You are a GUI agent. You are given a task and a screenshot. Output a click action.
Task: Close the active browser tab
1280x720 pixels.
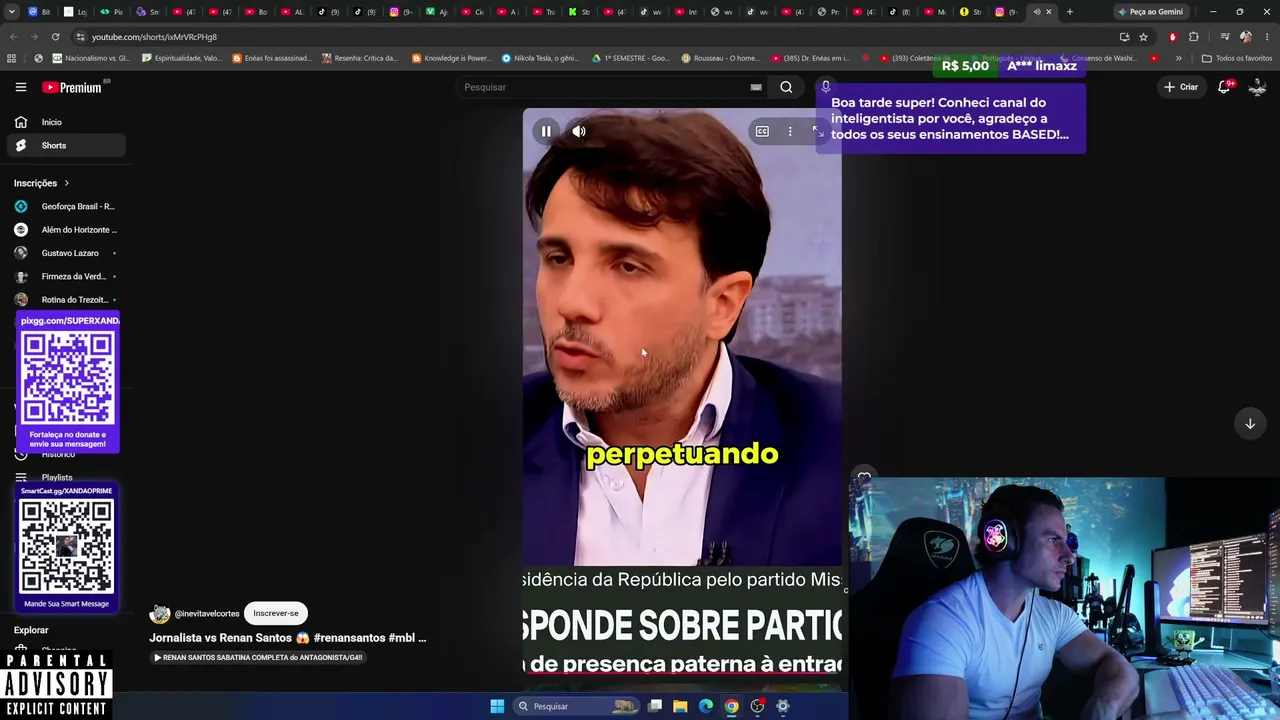pyautogui.click(x=1048, y=12)
